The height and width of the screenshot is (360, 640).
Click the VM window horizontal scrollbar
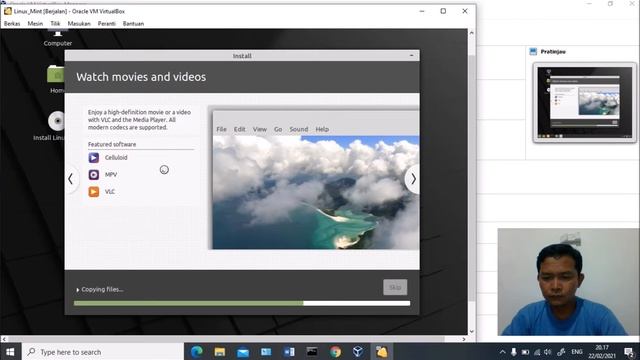227,339
